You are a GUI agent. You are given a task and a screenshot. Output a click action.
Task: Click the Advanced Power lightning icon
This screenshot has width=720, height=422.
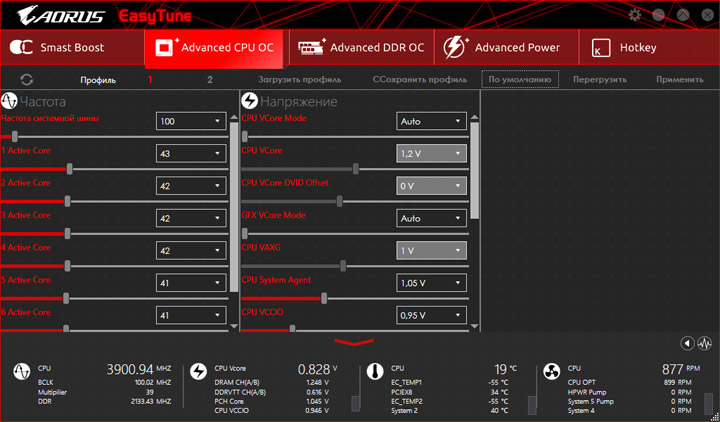click(455, 47)
